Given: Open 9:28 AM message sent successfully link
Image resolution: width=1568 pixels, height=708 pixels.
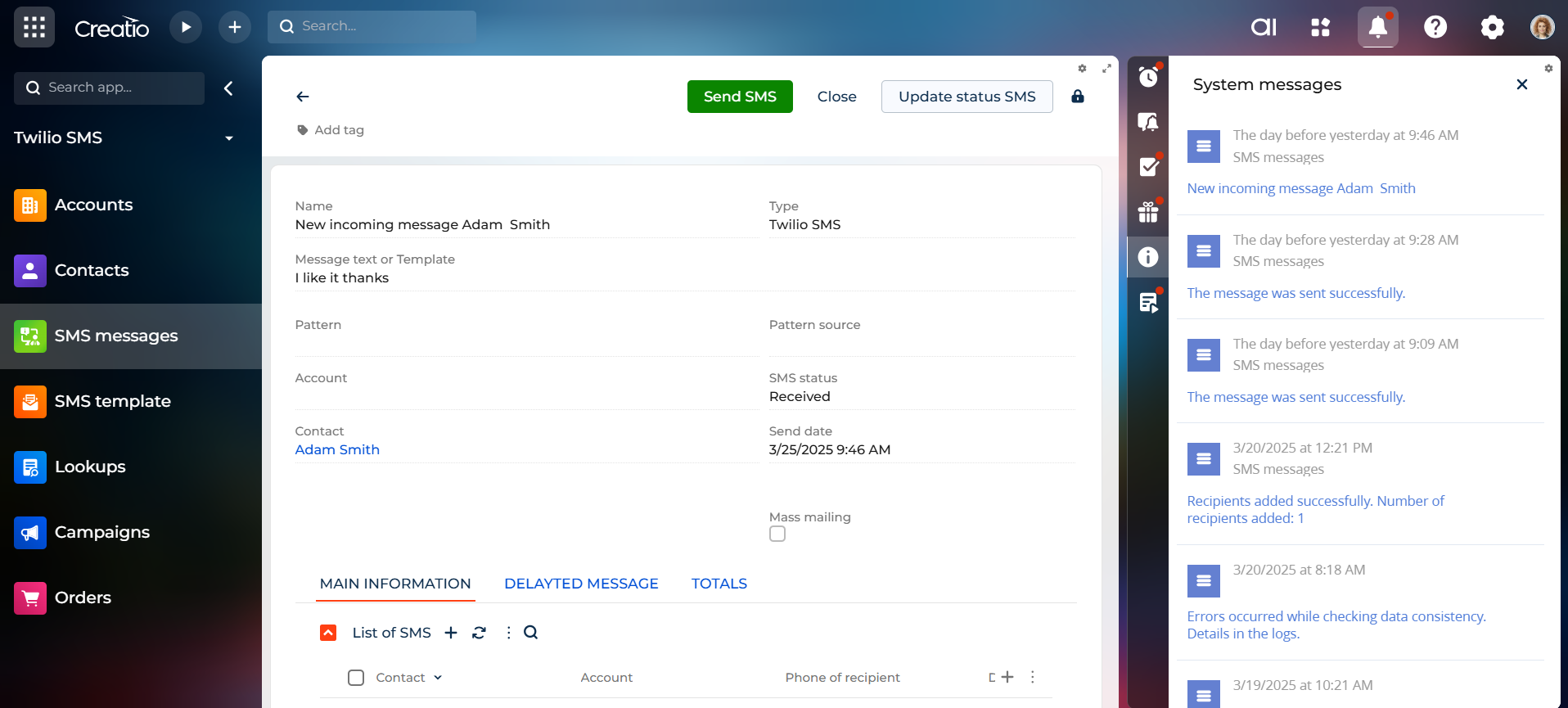Looking at the screenshot, I should tap(1296, 293).
